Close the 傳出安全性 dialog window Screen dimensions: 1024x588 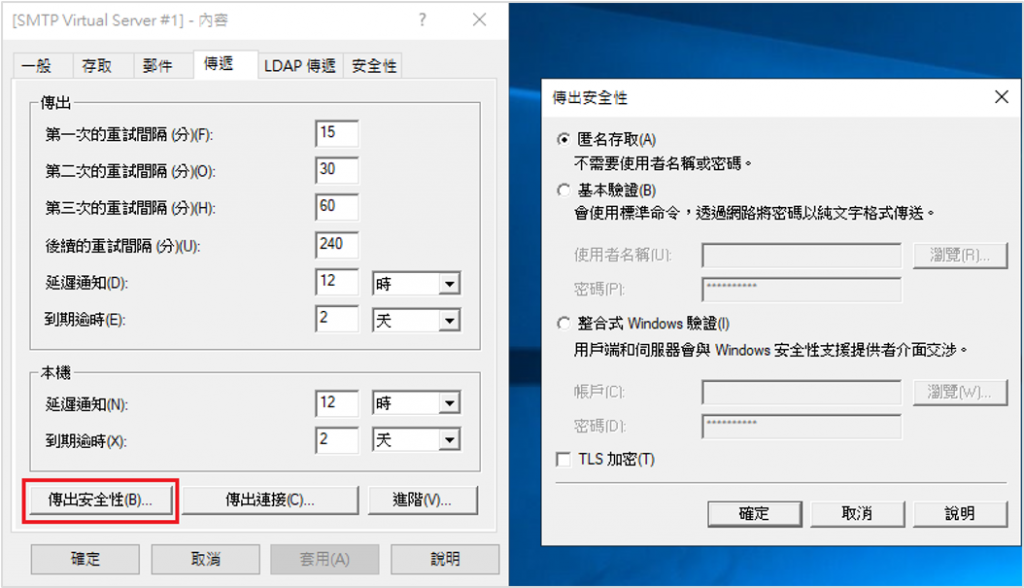(1001, 97)
